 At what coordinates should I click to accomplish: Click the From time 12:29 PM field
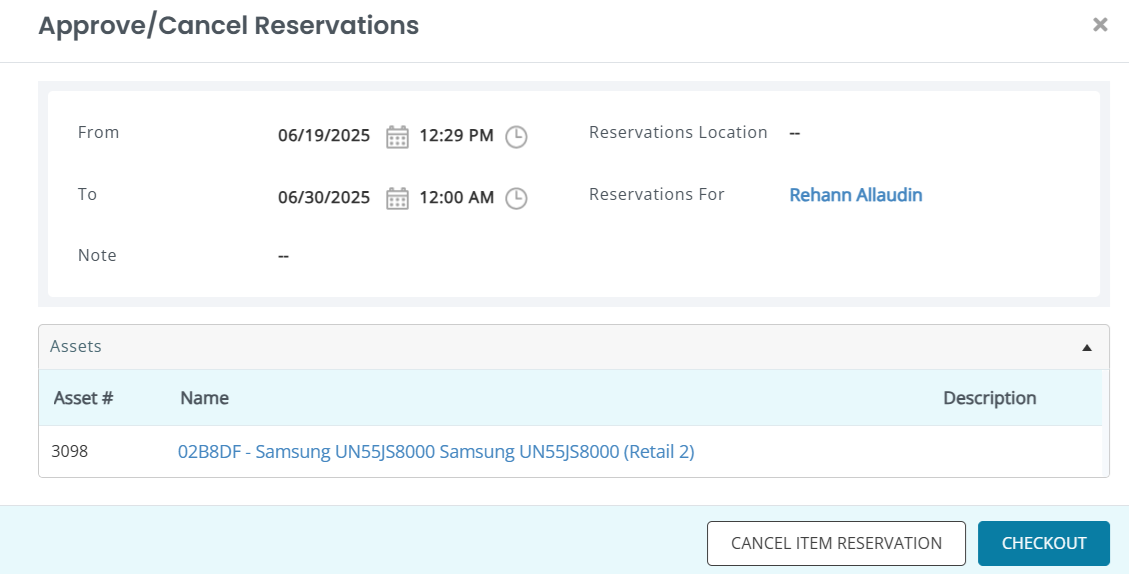coord(456,136)
